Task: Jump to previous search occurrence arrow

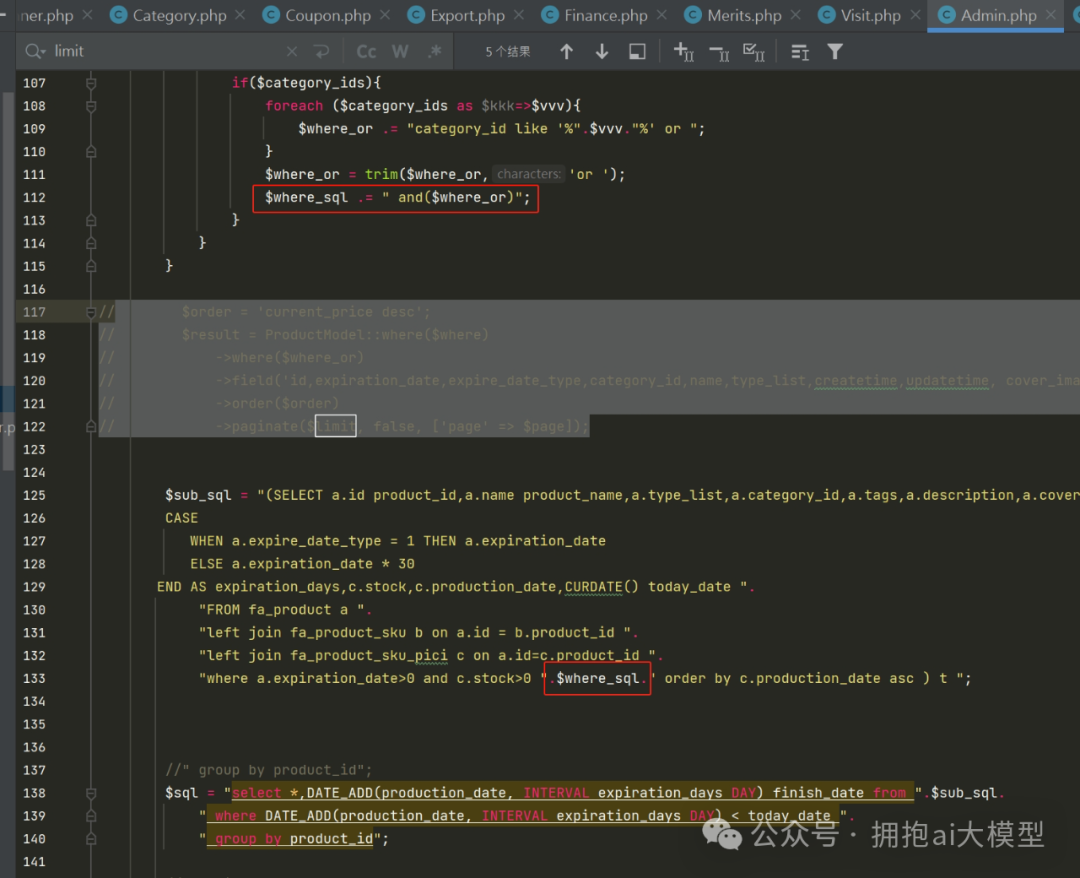Action: [x=566, y=51]
